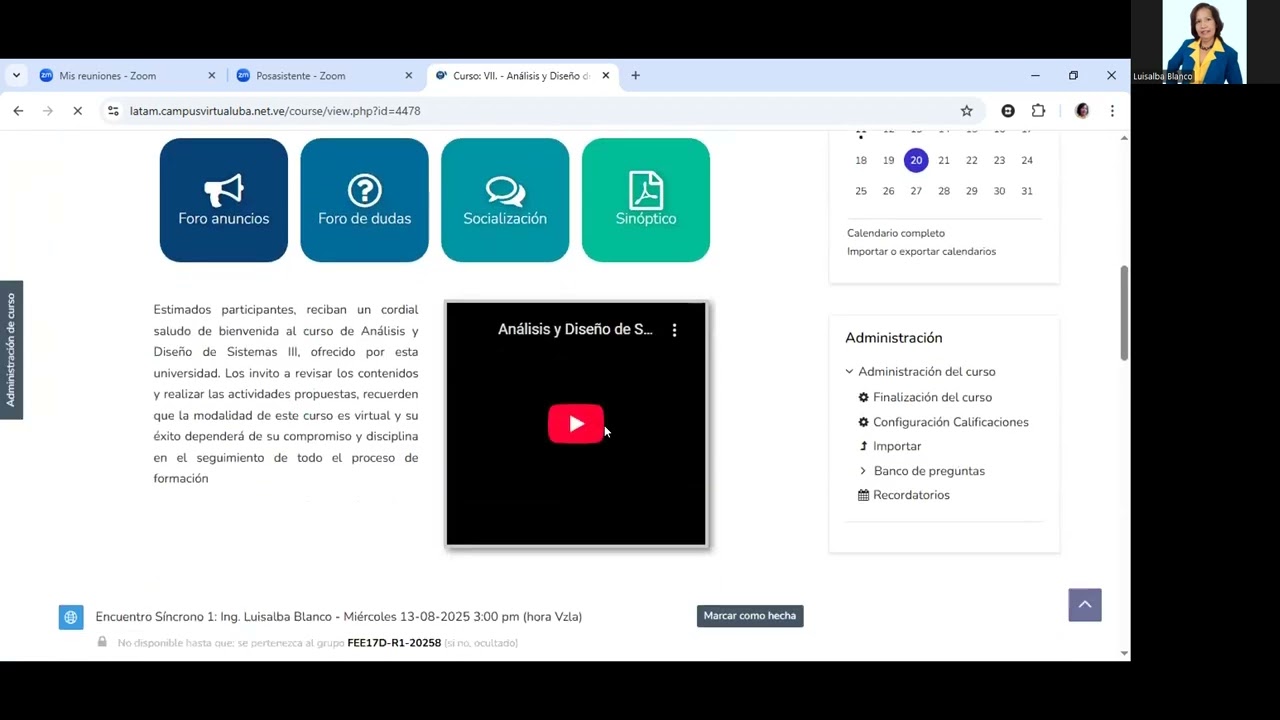1280x720 pixels.
Task: Open the Extensions puzzle icon
Action: (x=1038, y=111)
